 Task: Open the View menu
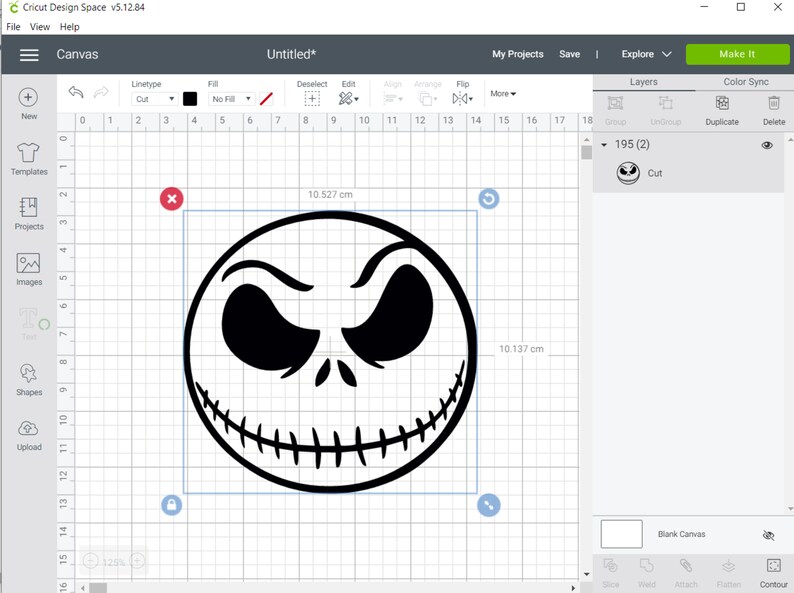pyautogui.click(x=39, y=27)
